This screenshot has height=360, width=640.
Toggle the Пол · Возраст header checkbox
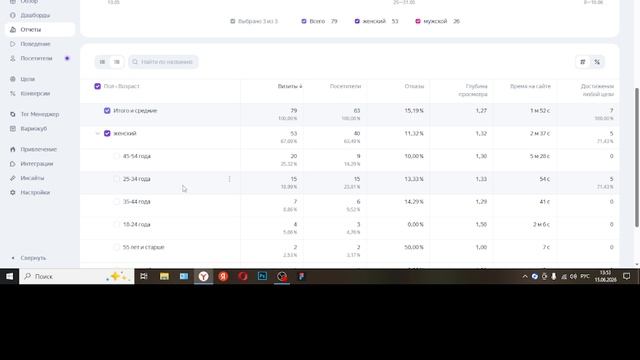click(x=97, y=86)
